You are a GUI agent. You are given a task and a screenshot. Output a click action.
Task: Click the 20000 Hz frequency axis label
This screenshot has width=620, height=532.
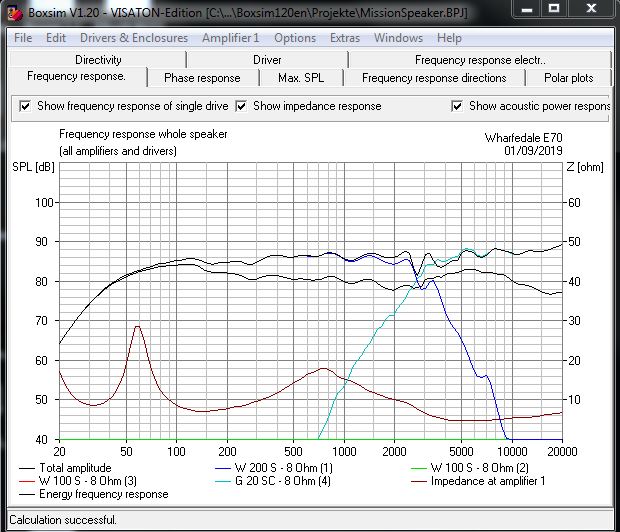562,451
